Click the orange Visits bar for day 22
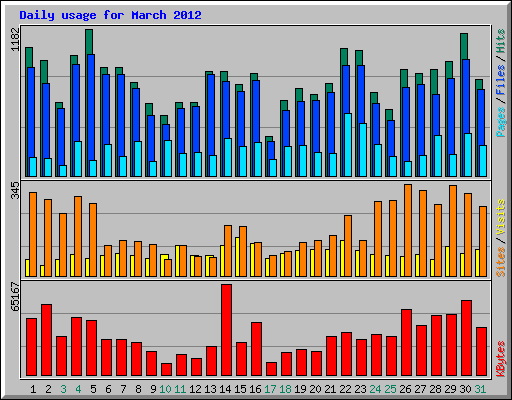 pos(348,246)
